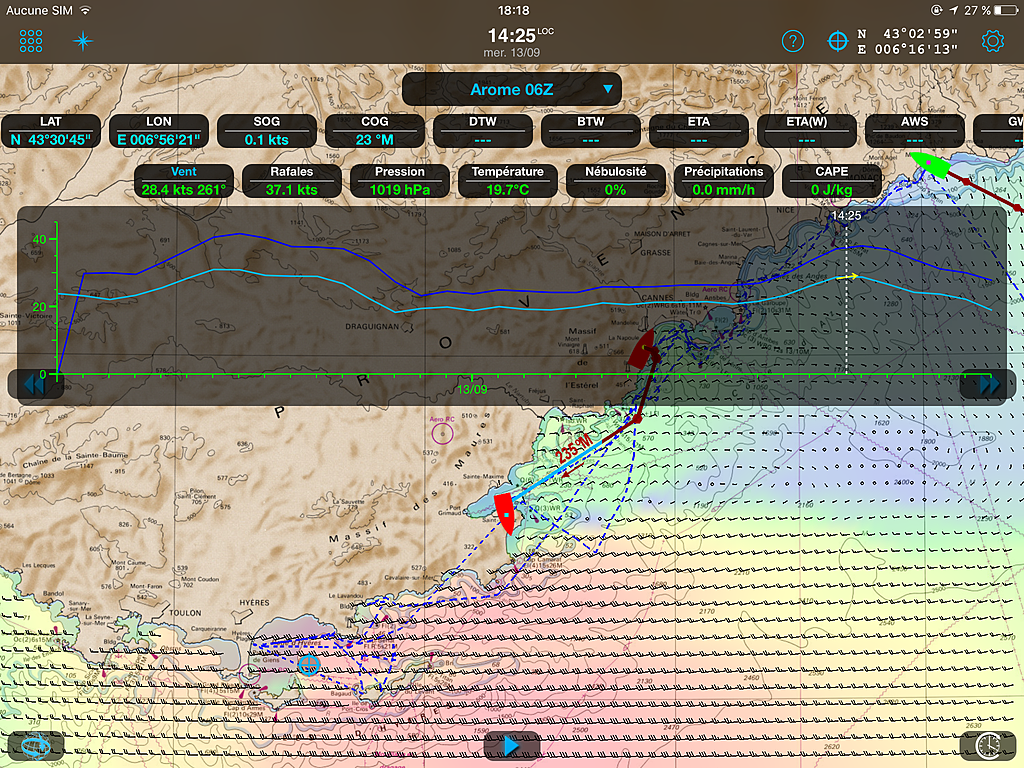This screenshot has width=1024, height=768.
Task: Tap the 14:25 time header
Action: pos(520,35)
